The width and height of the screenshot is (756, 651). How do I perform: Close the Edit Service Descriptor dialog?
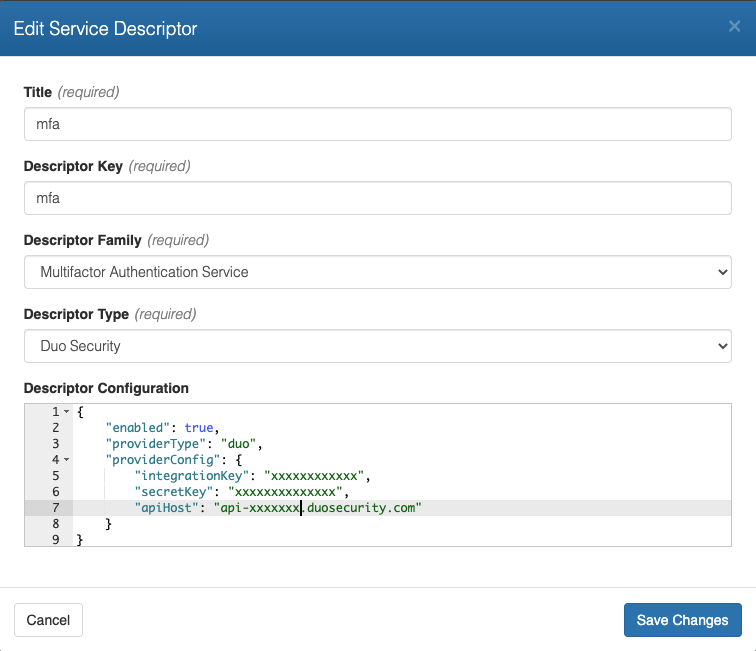pos(734,27)
